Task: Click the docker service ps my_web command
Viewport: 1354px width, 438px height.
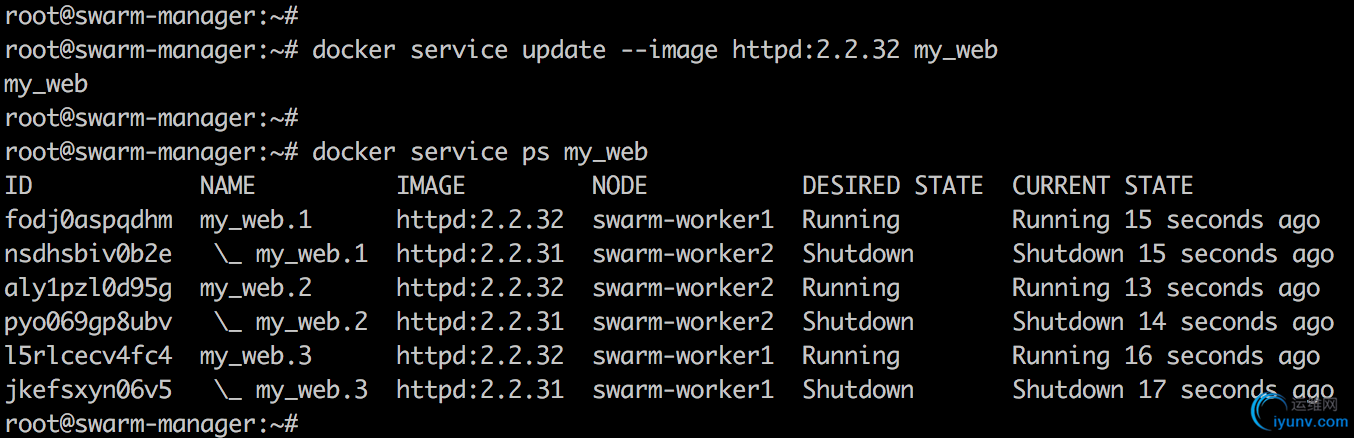Action: [x=480, y=152]
